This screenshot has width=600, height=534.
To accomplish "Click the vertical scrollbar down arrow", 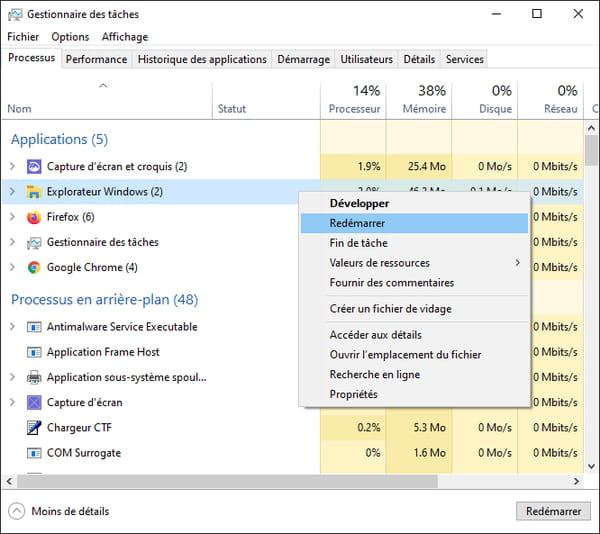I will 591,466.
